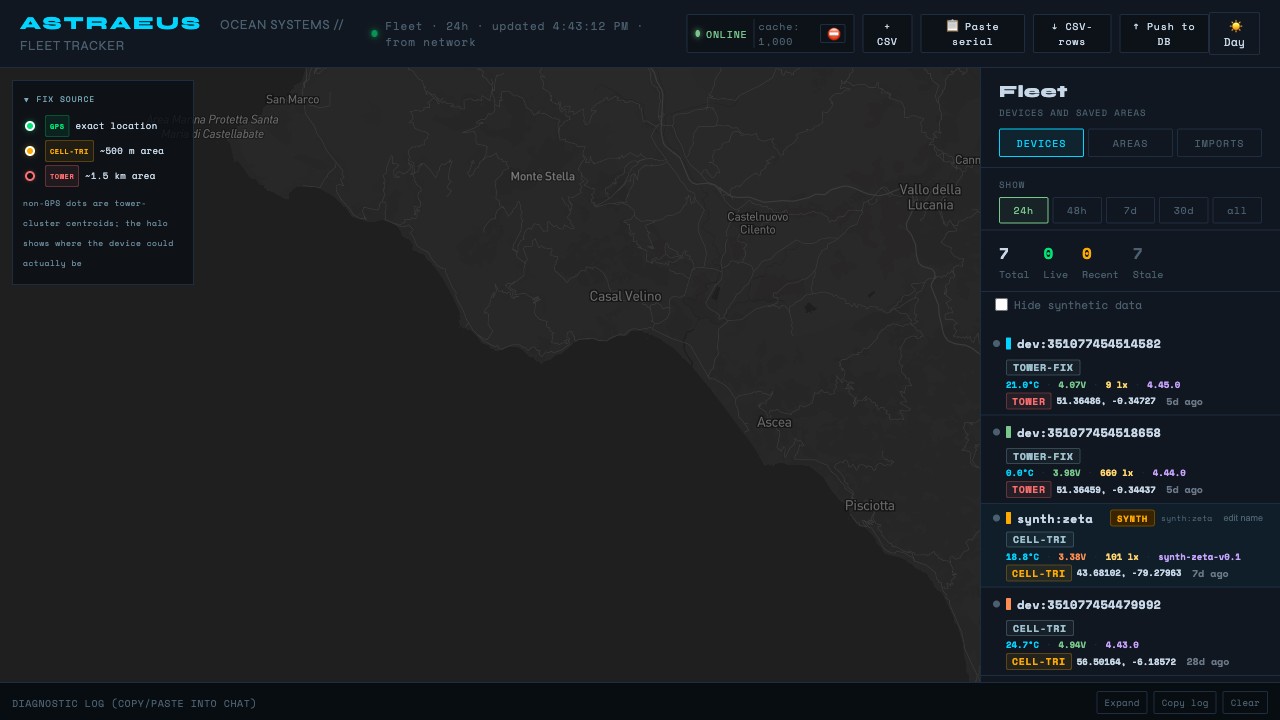1280x720 pixels.
Task: Click orange color marker of dev:351077454479992
Action: (x=1008, y=604)
